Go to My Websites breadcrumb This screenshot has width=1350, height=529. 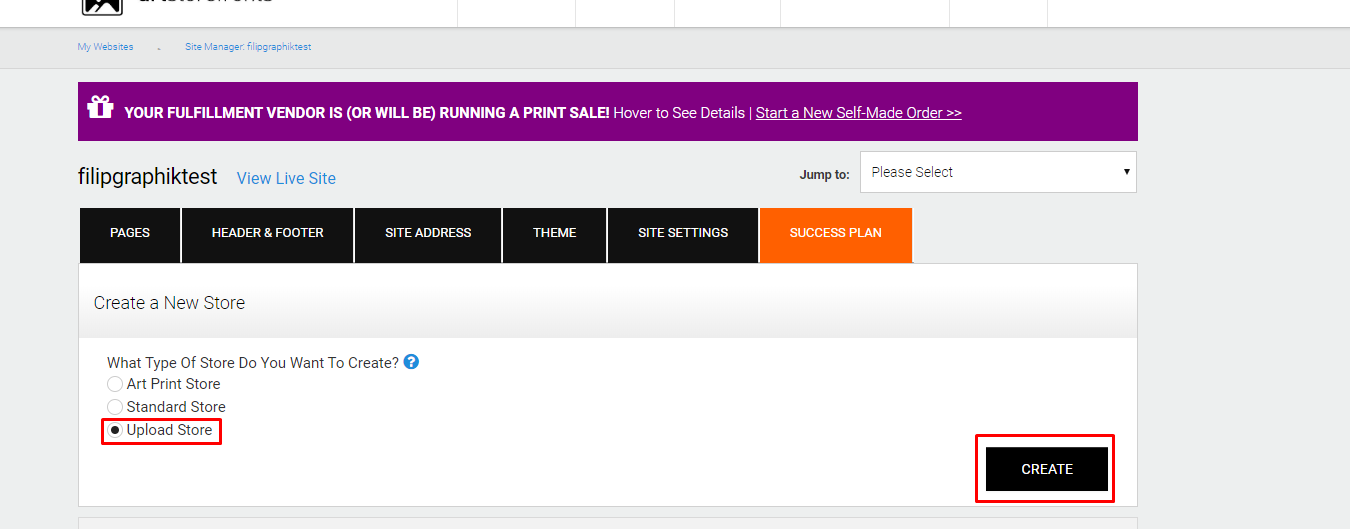(x=105, y=47)
